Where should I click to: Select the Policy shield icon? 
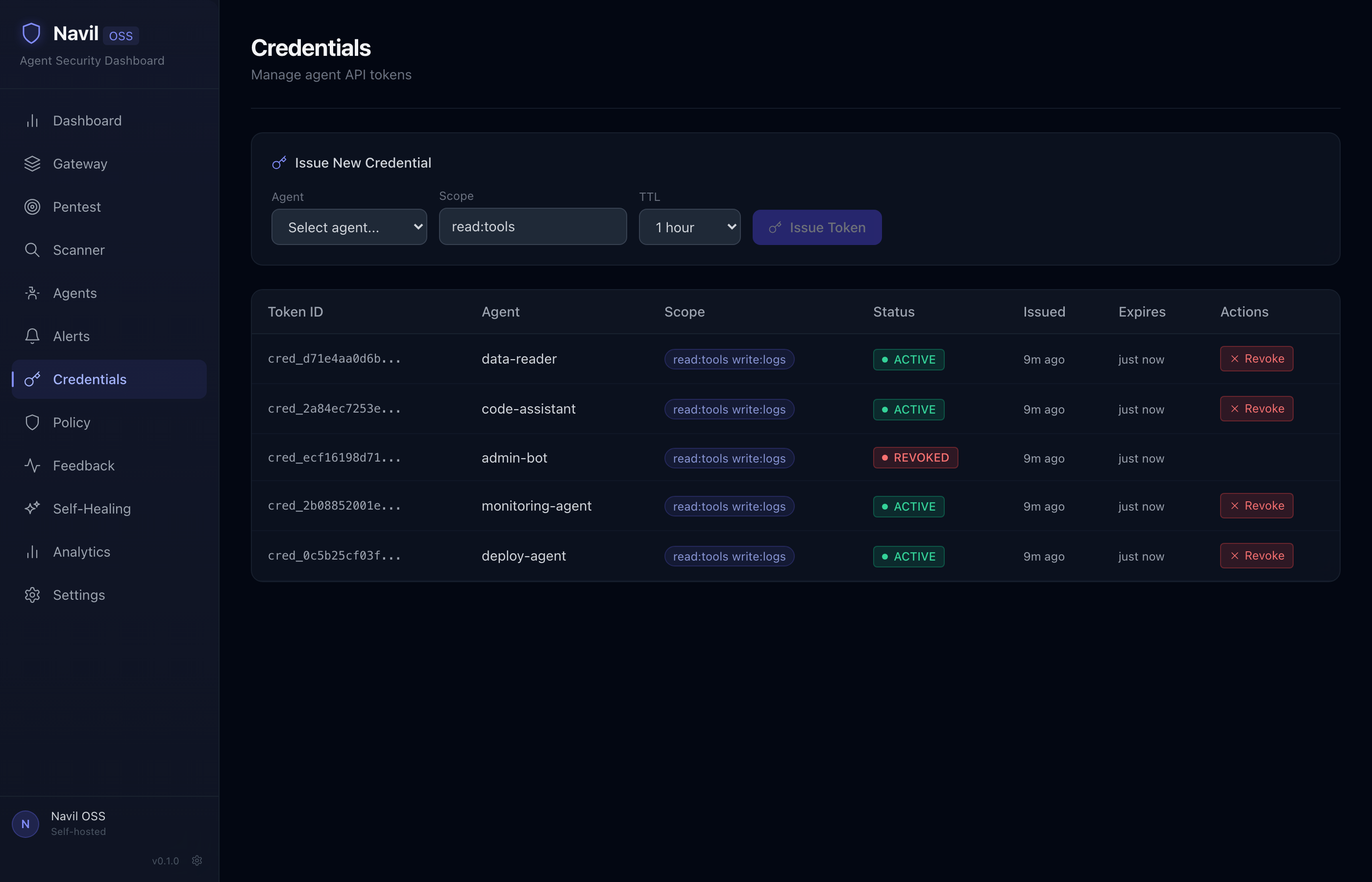click(x=32, y=422)
